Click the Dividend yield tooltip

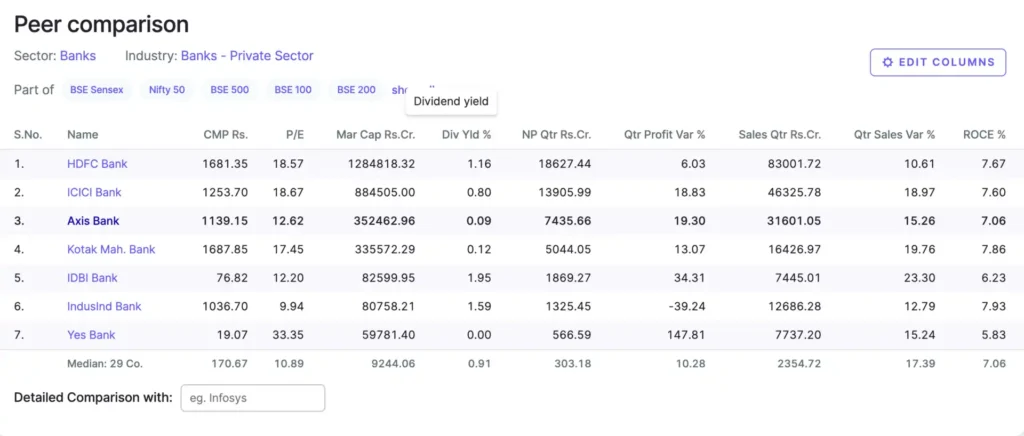tap(451, 101)
